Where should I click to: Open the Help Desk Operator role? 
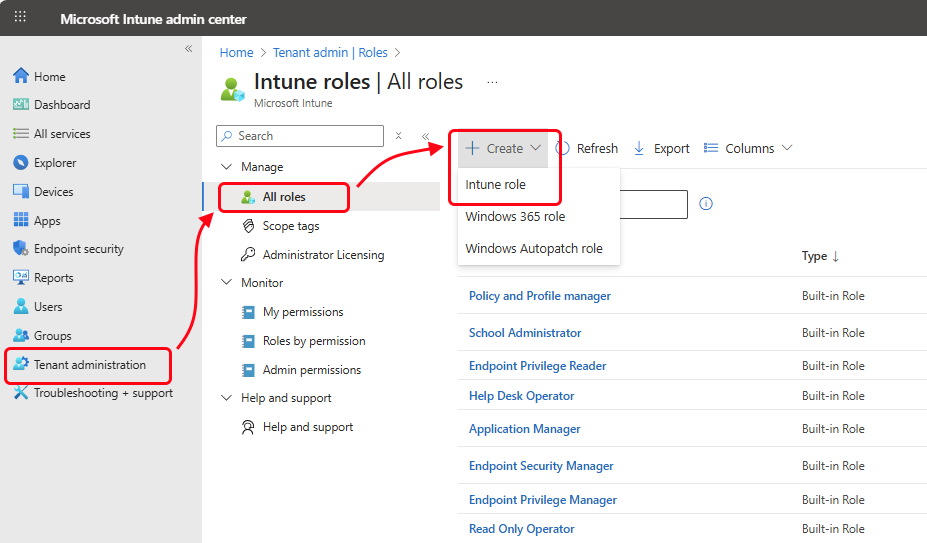coord(522,396)
